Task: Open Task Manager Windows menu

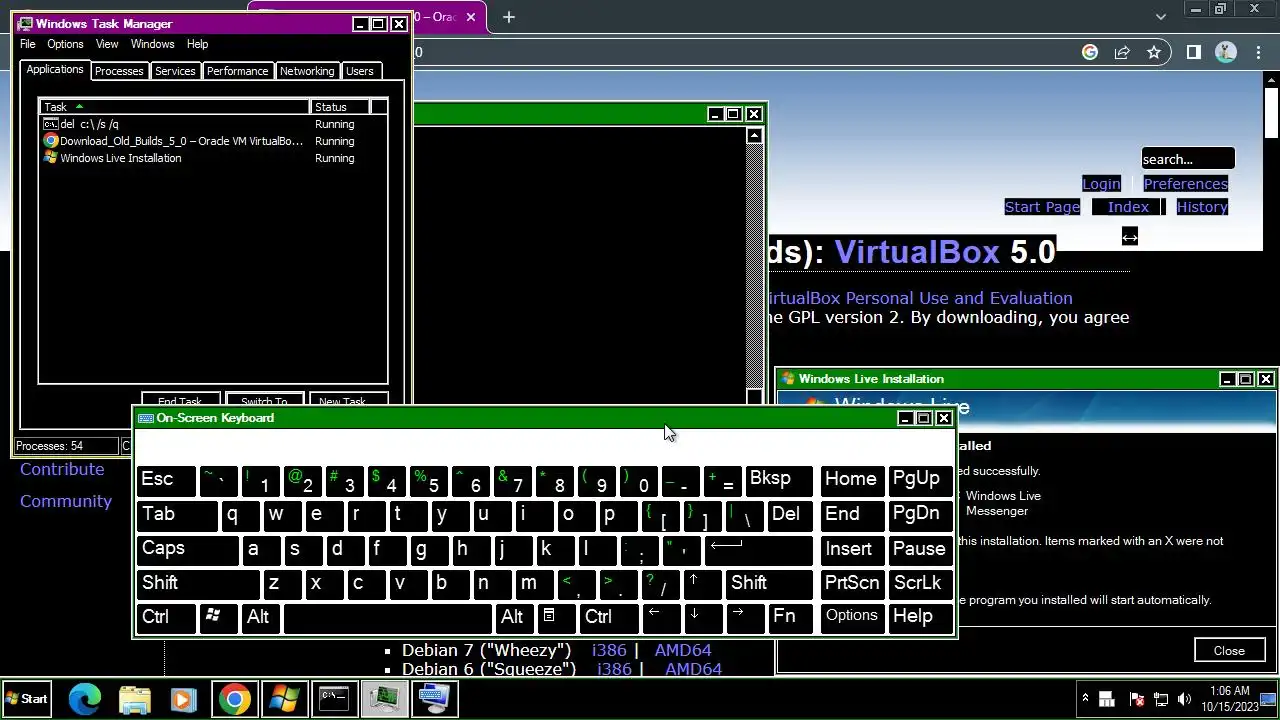Action: (x=153, y=44)
